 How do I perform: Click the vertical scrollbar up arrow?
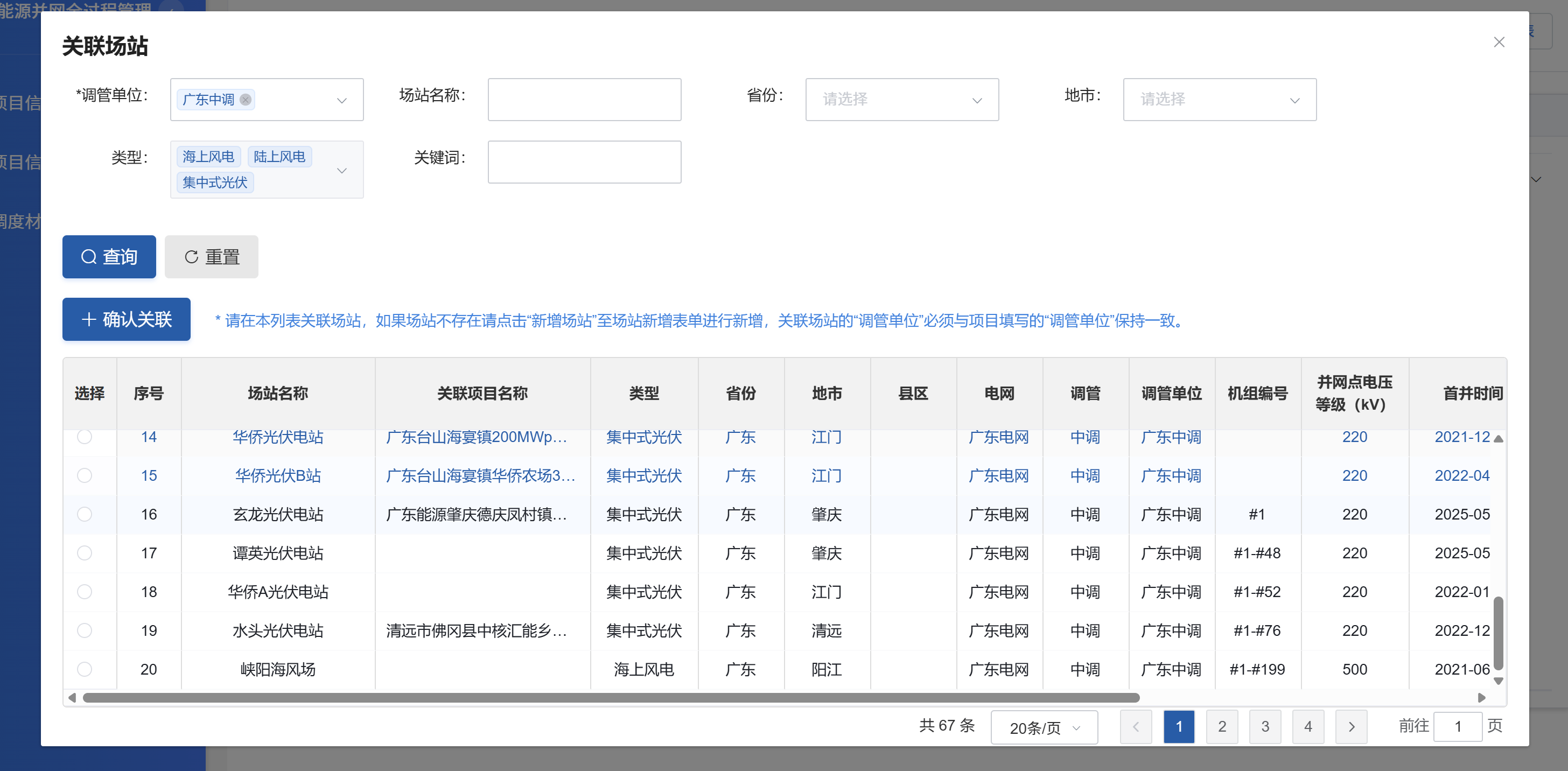[1499, 439]
